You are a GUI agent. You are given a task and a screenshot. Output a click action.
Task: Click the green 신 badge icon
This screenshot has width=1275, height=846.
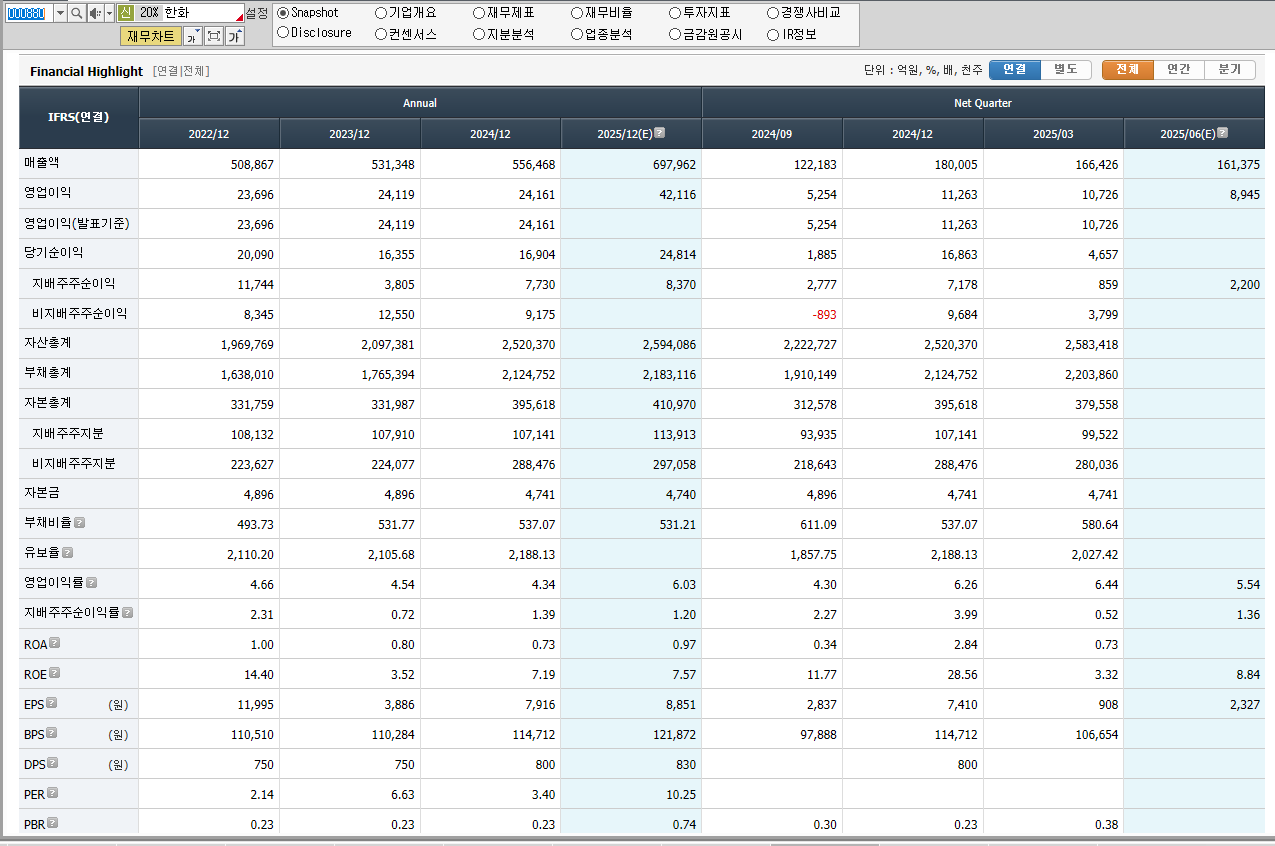coord(125,13)
